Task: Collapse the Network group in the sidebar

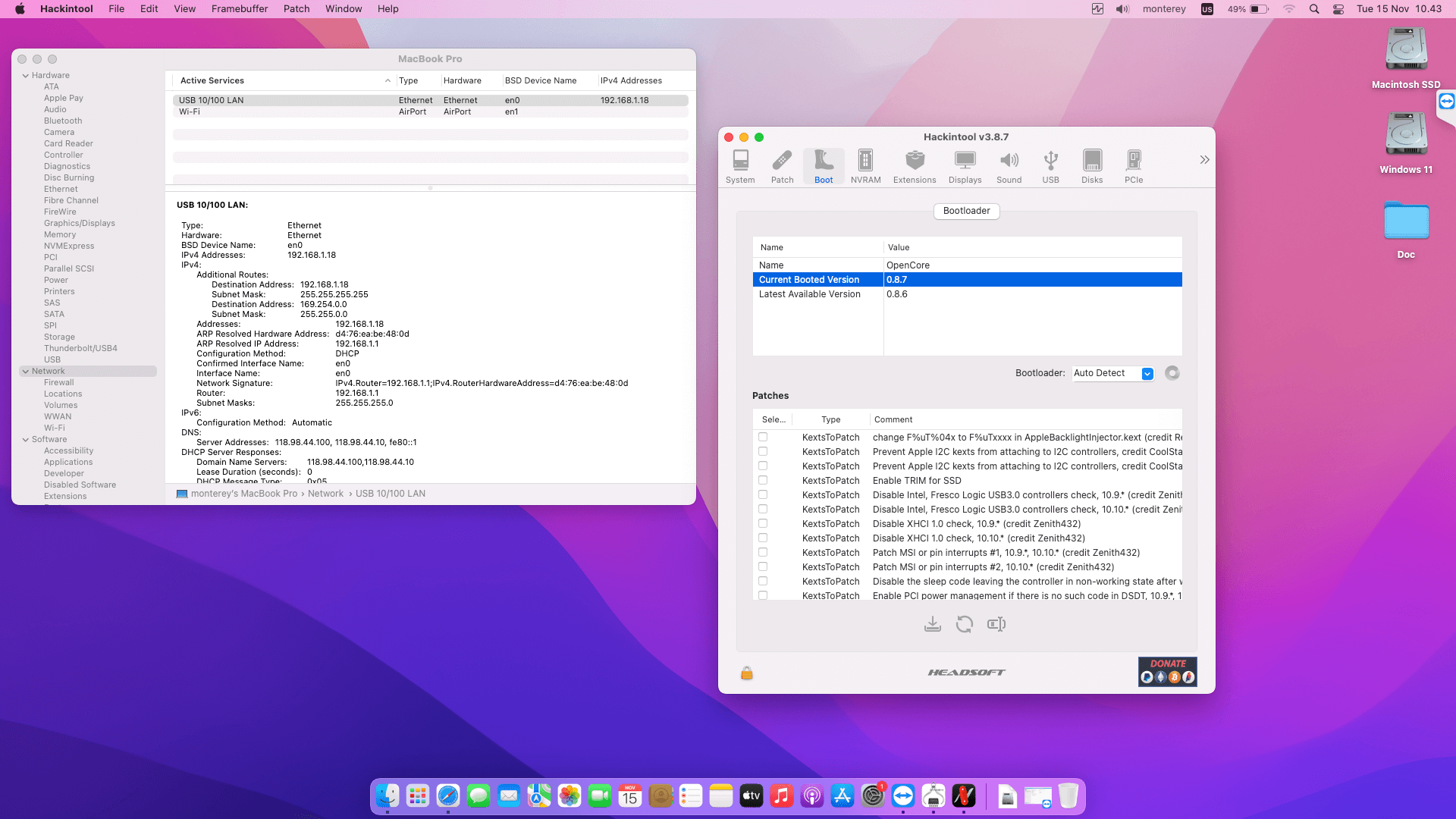Action: tap(26, 372)
